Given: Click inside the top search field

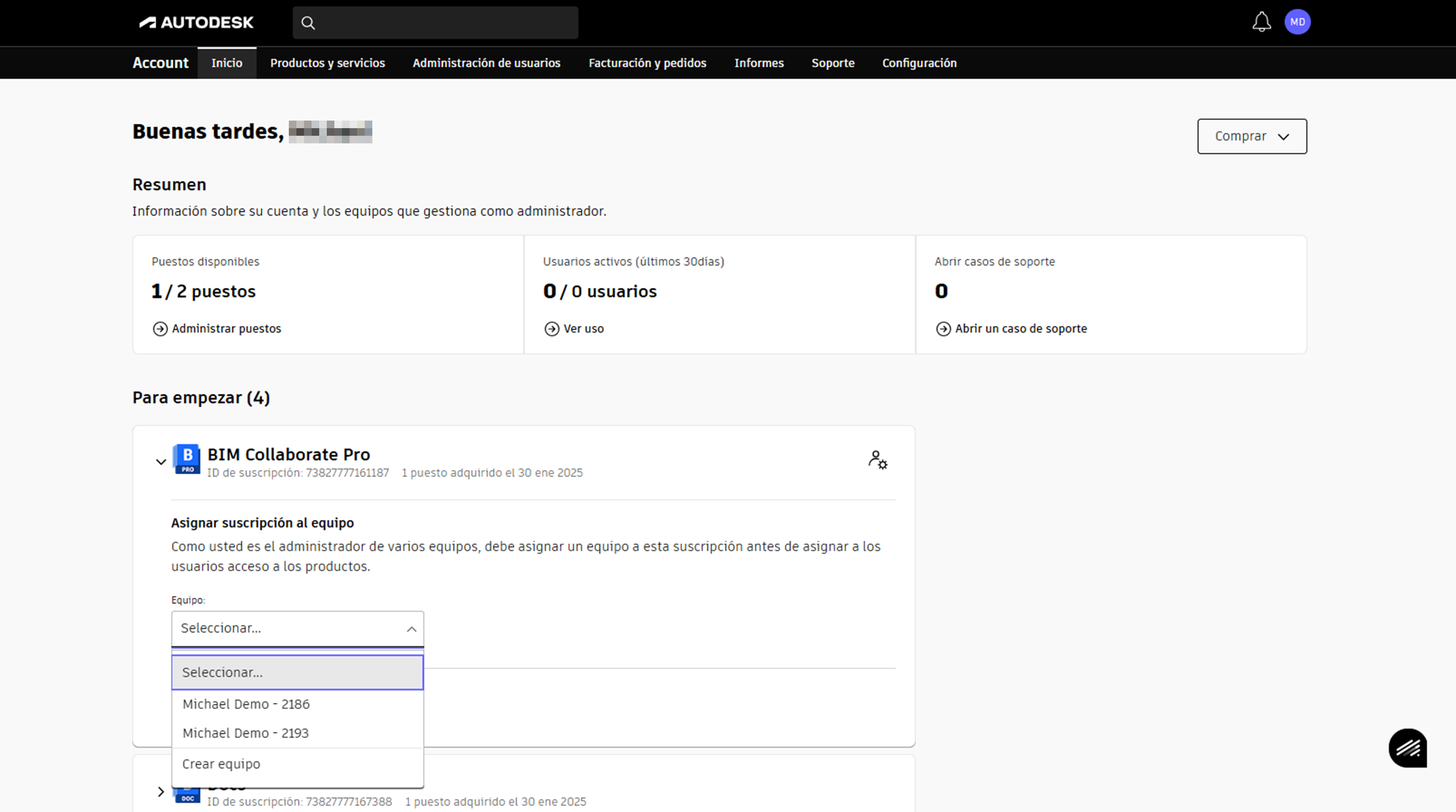Looking at the screenshot, I should (447, 23).
